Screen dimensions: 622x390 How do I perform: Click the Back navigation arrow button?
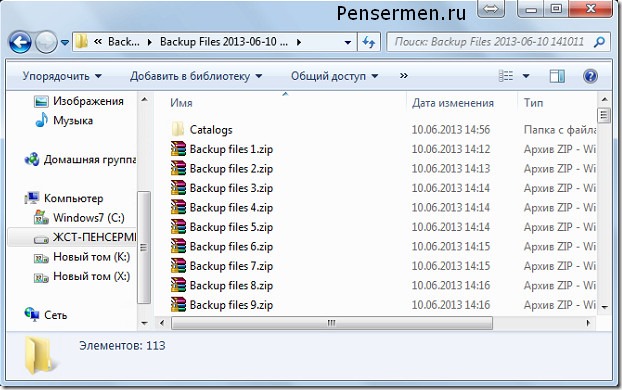tap(20, 42)
